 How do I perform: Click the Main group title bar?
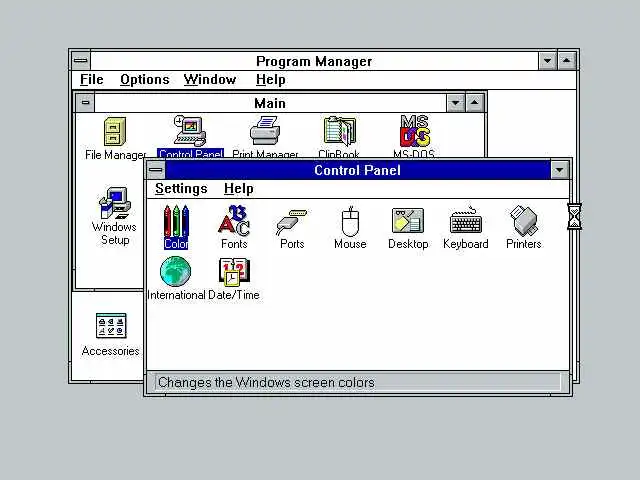(270, 102)
